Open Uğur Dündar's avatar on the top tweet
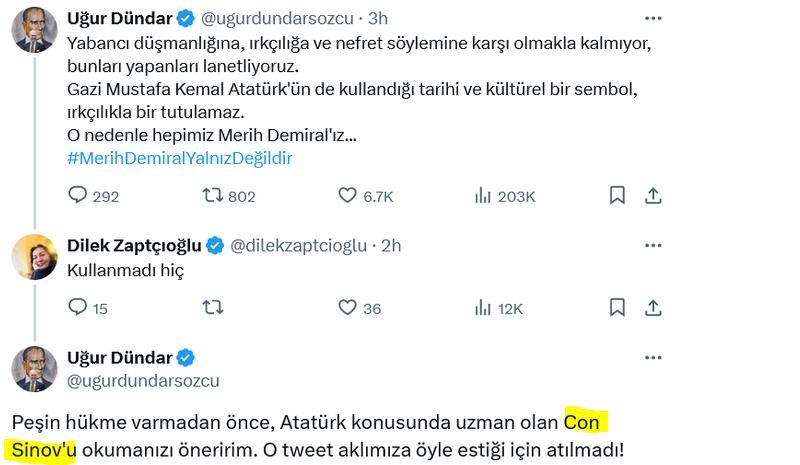This screenshot has height=465, width=800. pos(34,30)
